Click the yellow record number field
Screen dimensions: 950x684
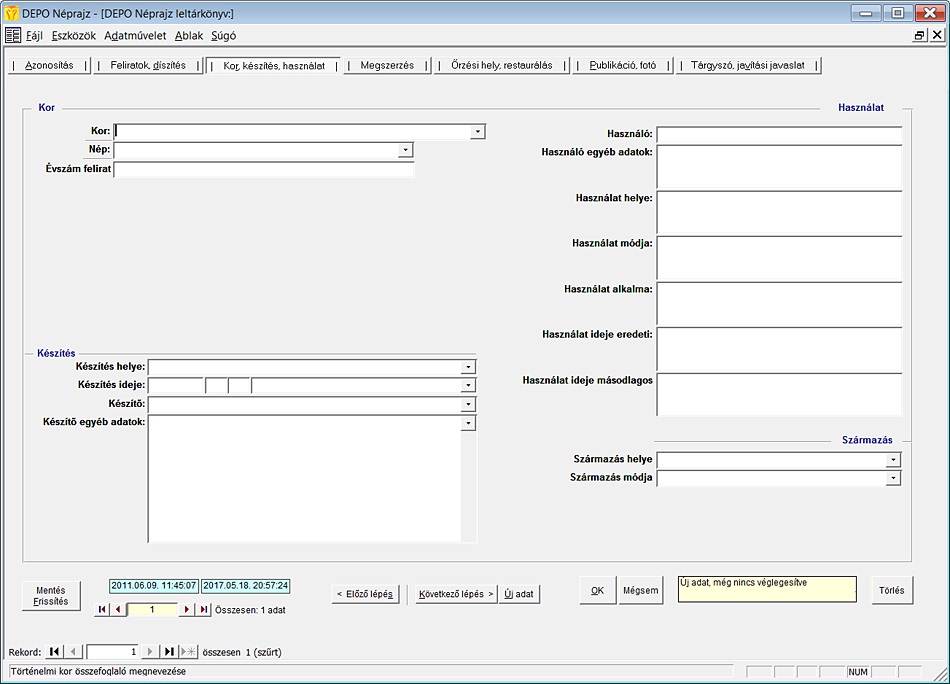(x=153, y=609)
